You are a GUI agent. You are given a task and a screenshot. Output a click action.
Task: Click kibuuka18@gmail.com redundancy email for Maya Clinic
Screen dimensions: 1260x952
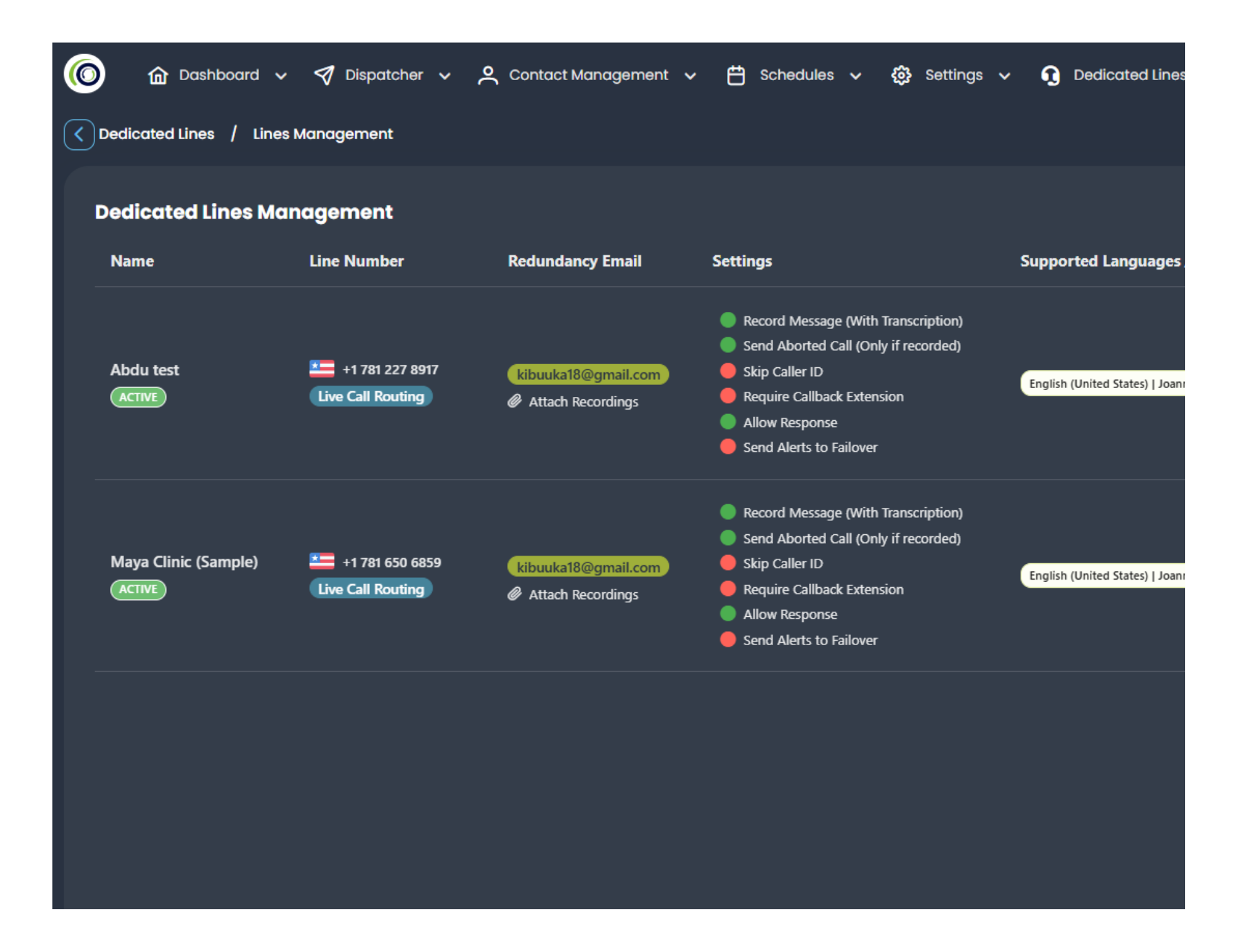pos(588,566)
